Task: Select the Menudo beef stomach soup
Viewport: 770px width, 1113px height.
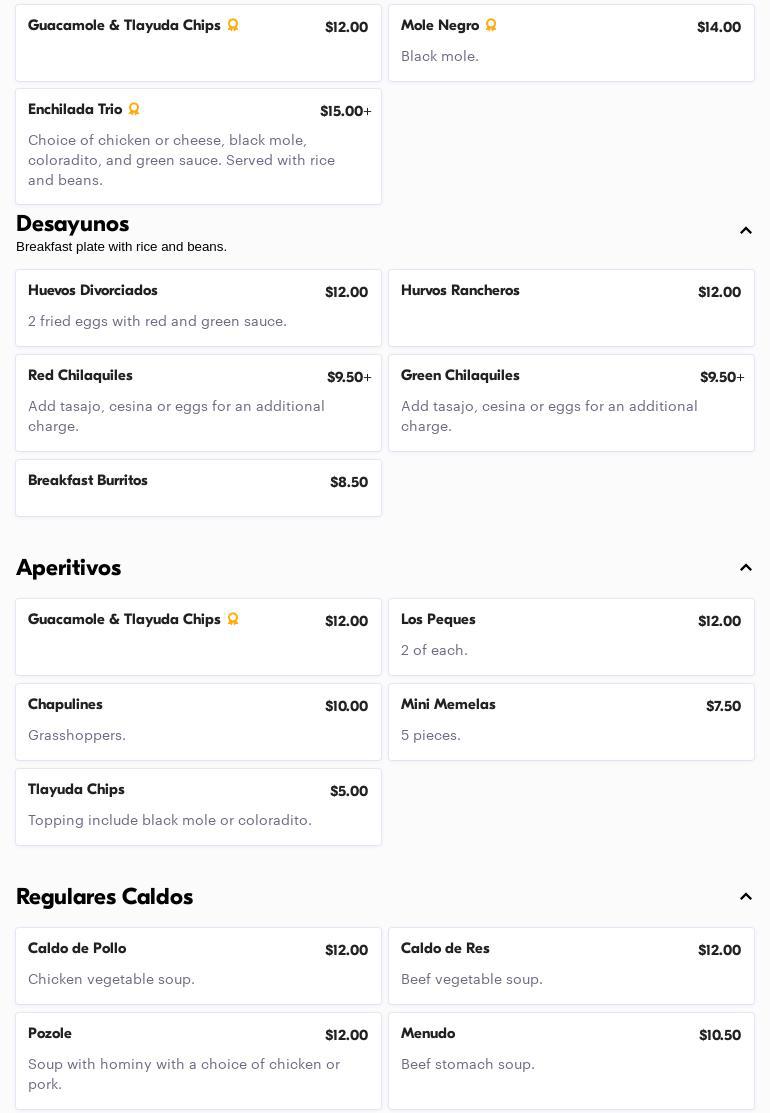Action: click(x=571, y=1060)
